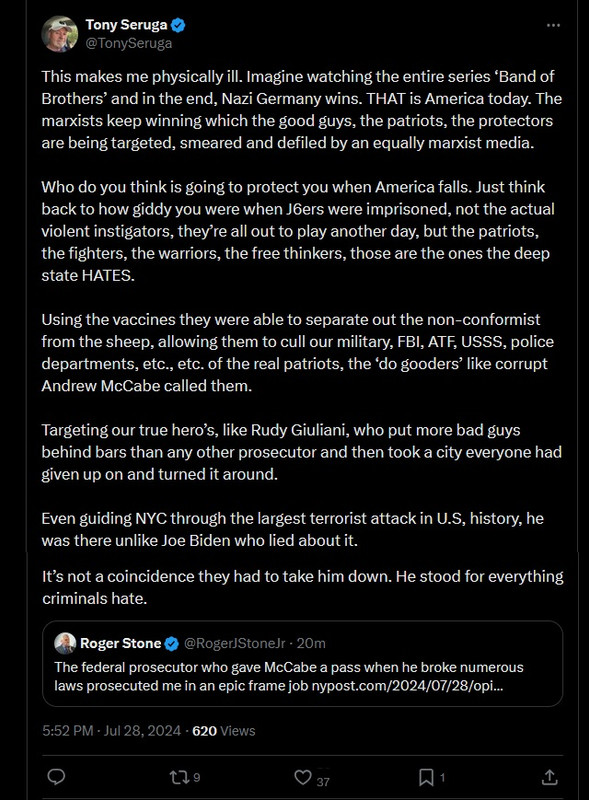The height and width of the screenshot is (800, 589).
Task: Click the 5:52 PM Jul 28, 2024 timestamp
Action: [x=111, y=731]
